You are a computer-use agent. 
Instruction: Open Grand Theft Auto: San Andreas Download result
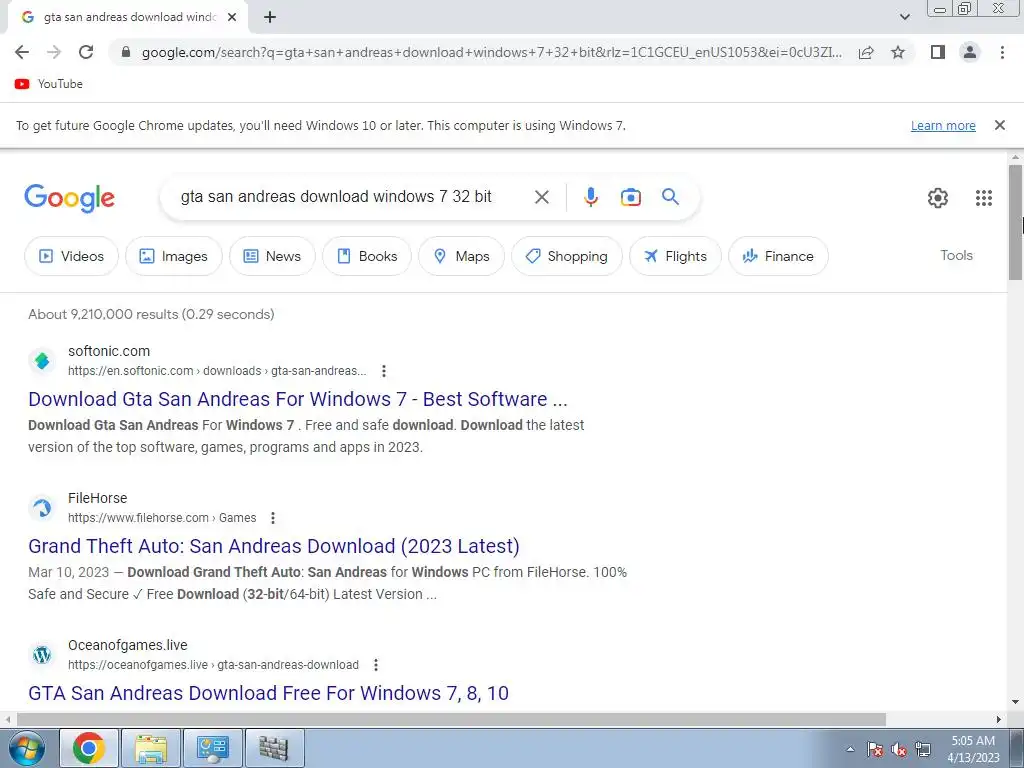tap(274, 546)
